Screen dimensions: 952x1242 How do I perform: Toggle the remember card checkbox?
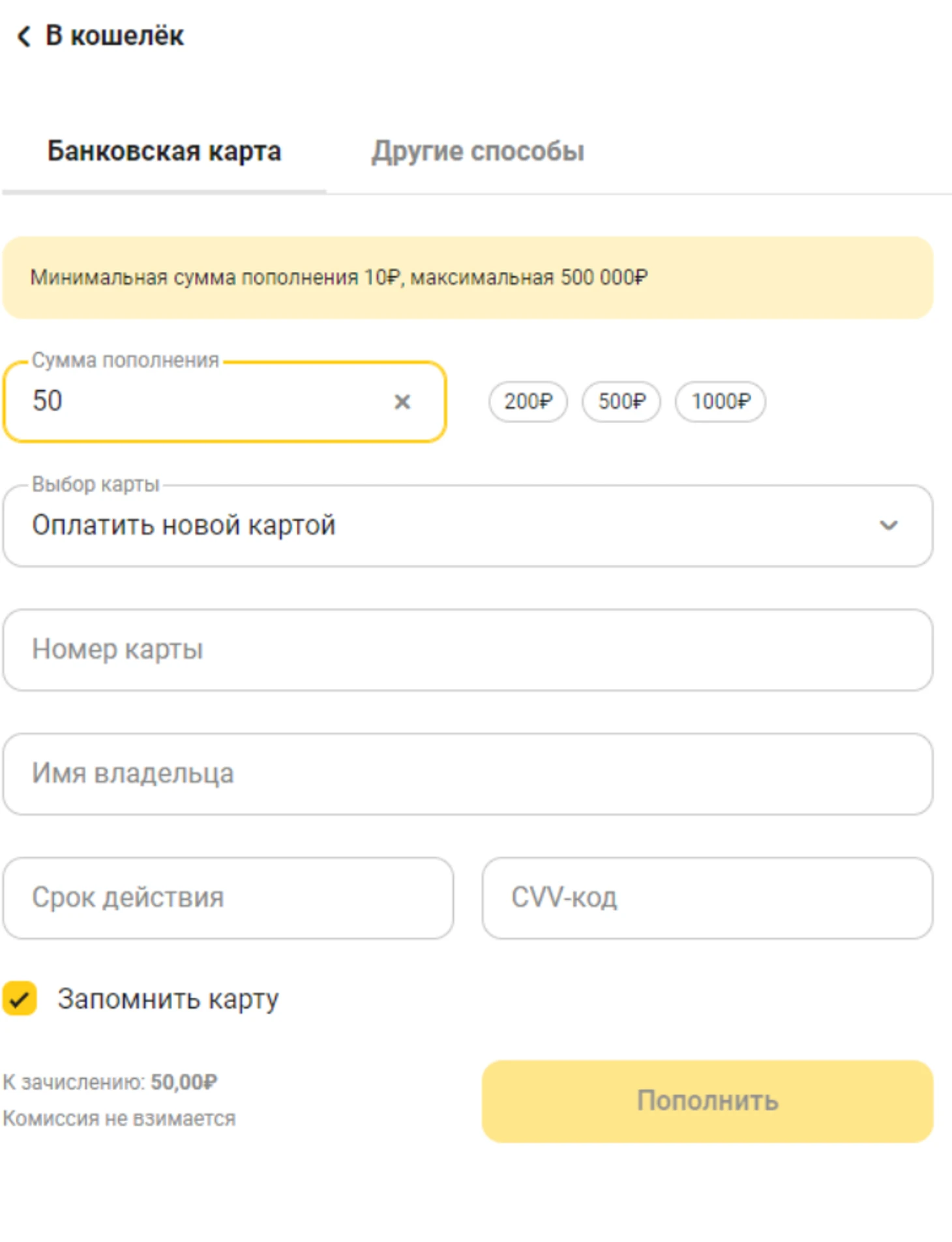pyautogui.click(x=20, y=998)
